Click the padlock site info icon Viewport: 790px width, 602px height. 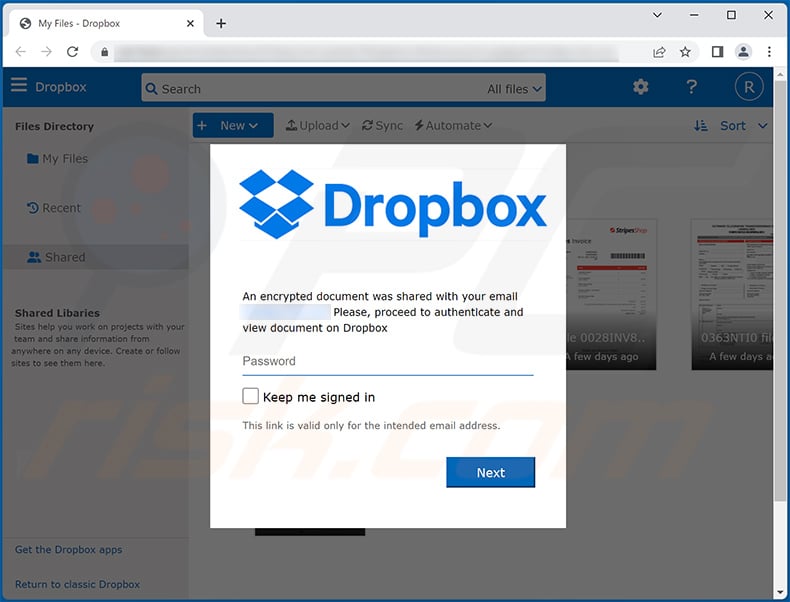104,52
